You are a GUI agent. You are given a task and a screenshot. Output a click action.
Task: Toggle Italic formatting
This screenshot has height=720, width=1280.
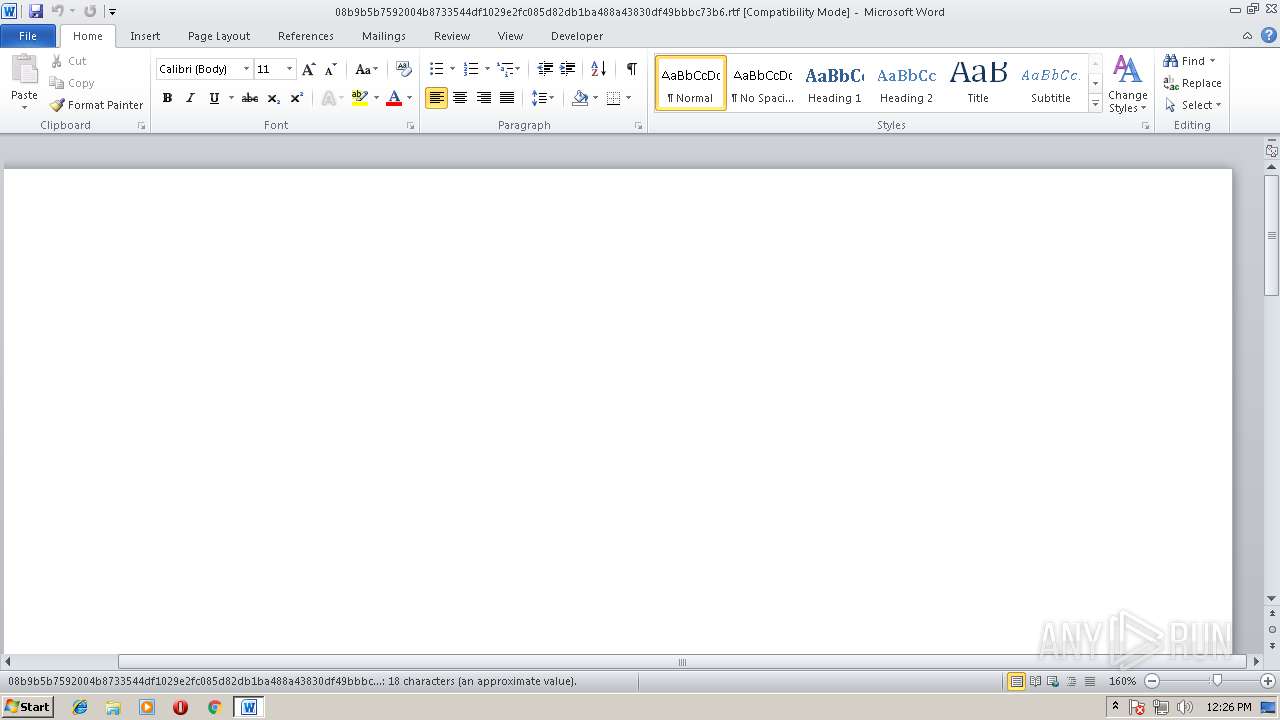click(x=190, y=98)
